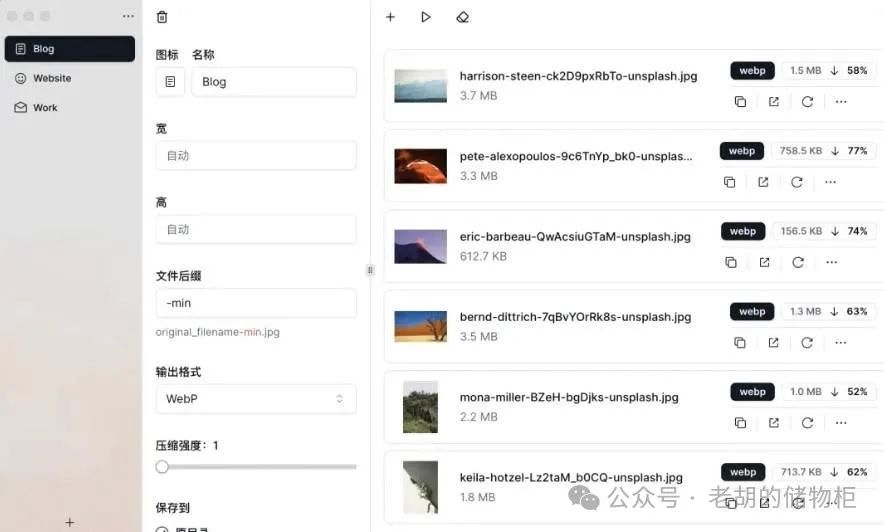Select the filename bernd-dittrich-7qBvYOrRk8s-unsplash.jpg
Screen dimensions: 884x532
[x=575, y=317]
